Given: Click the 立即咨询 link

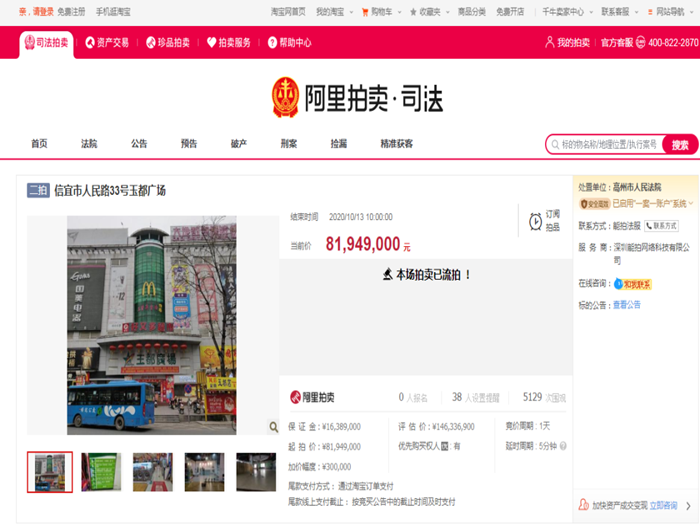Looking at the screenshot, I should (663, 505).
